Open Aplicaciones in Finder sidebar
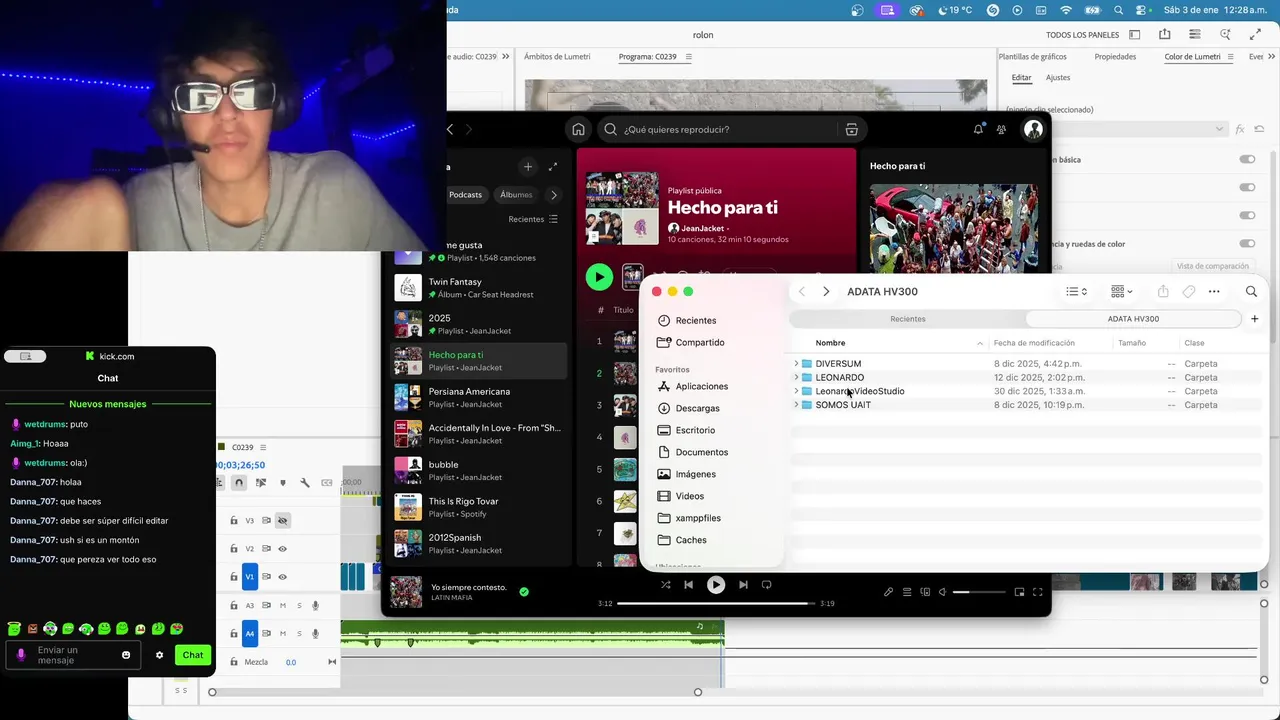 701,386
